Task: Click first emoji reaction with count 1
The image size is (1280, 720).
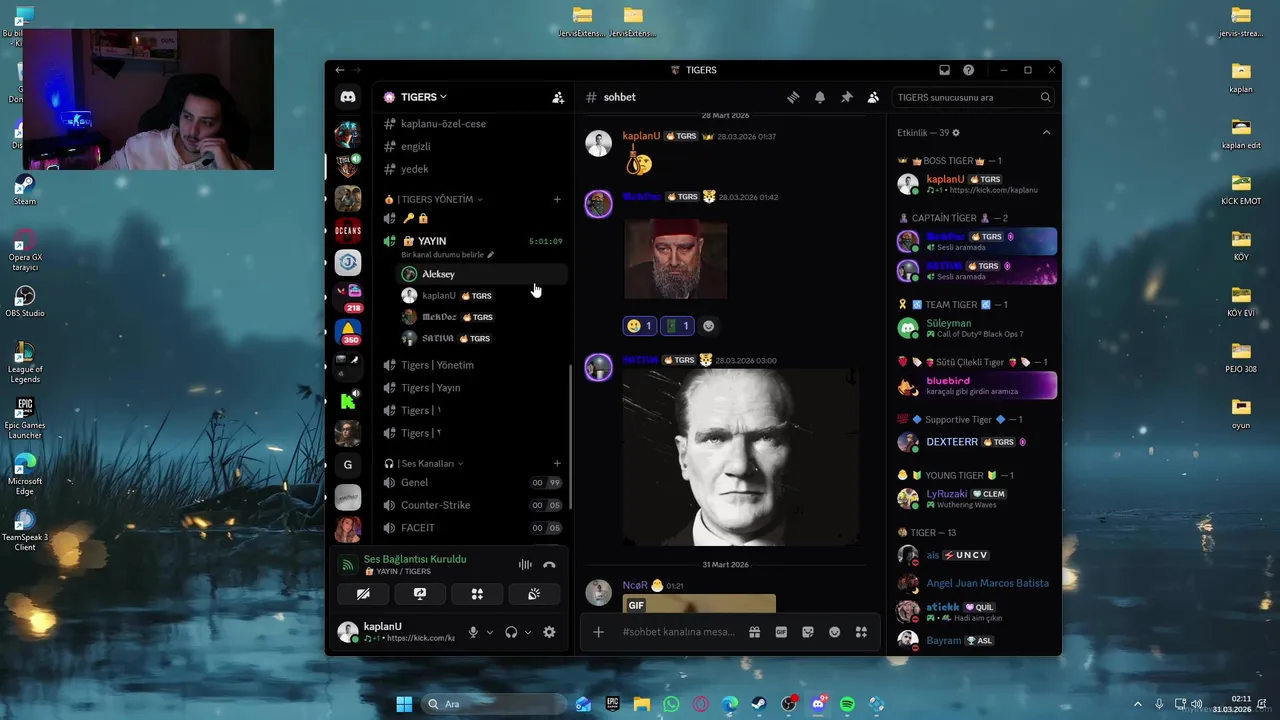Action: pyautogui.click(x=639, y=326)
